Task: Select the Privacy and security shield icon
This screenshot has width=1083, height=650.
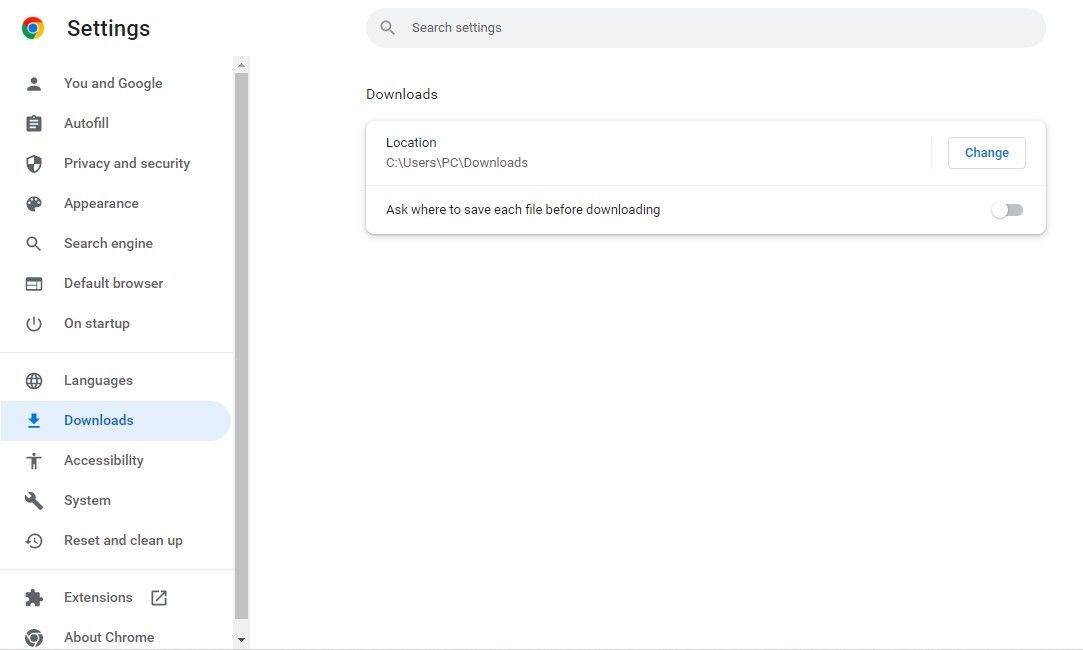Action: [x=34, y=163]
